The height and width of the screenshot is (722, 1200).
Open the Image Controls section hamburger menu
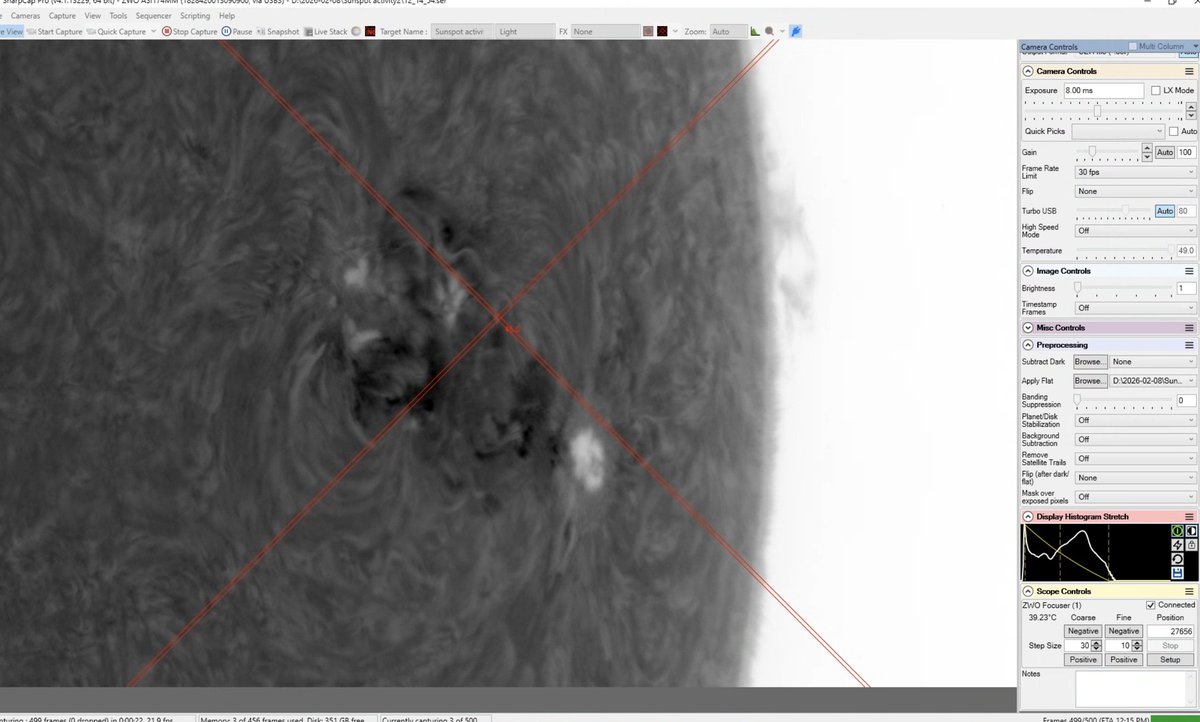coord(1189,271)
